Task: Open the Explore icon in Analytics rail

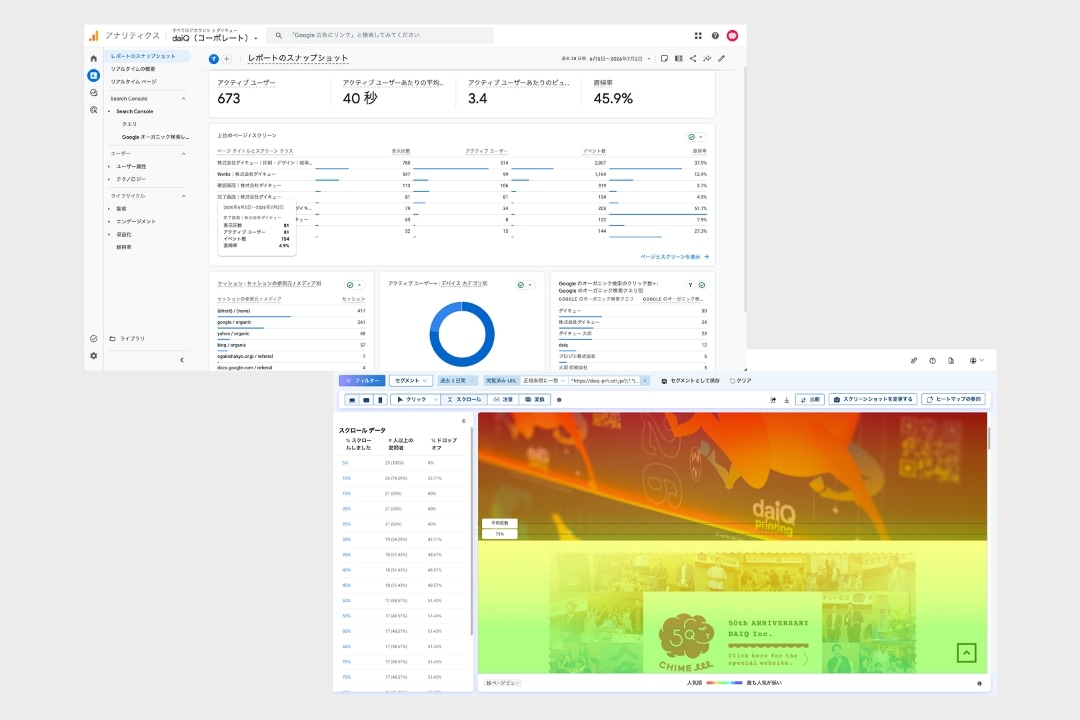Action: [94, 92]
